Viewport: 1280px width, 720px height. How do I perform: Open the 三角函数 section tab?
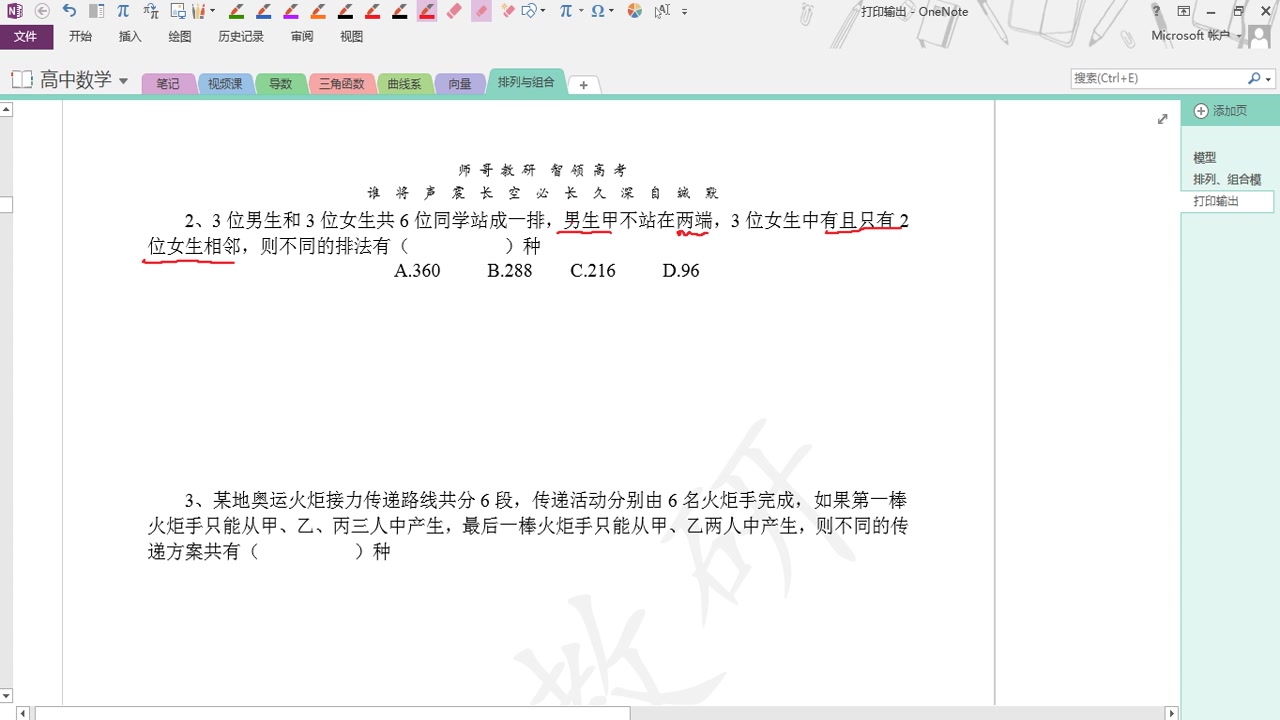[342, 84]
